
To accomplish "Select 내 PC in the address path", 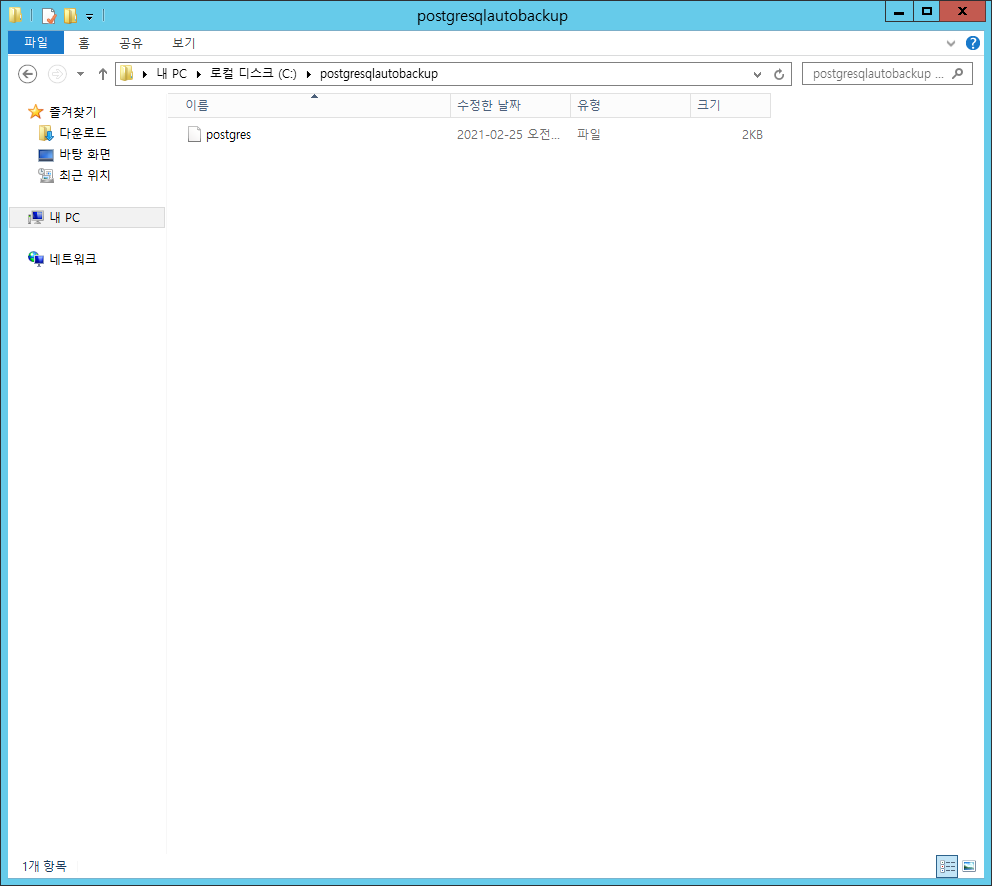I will point(171,73).
